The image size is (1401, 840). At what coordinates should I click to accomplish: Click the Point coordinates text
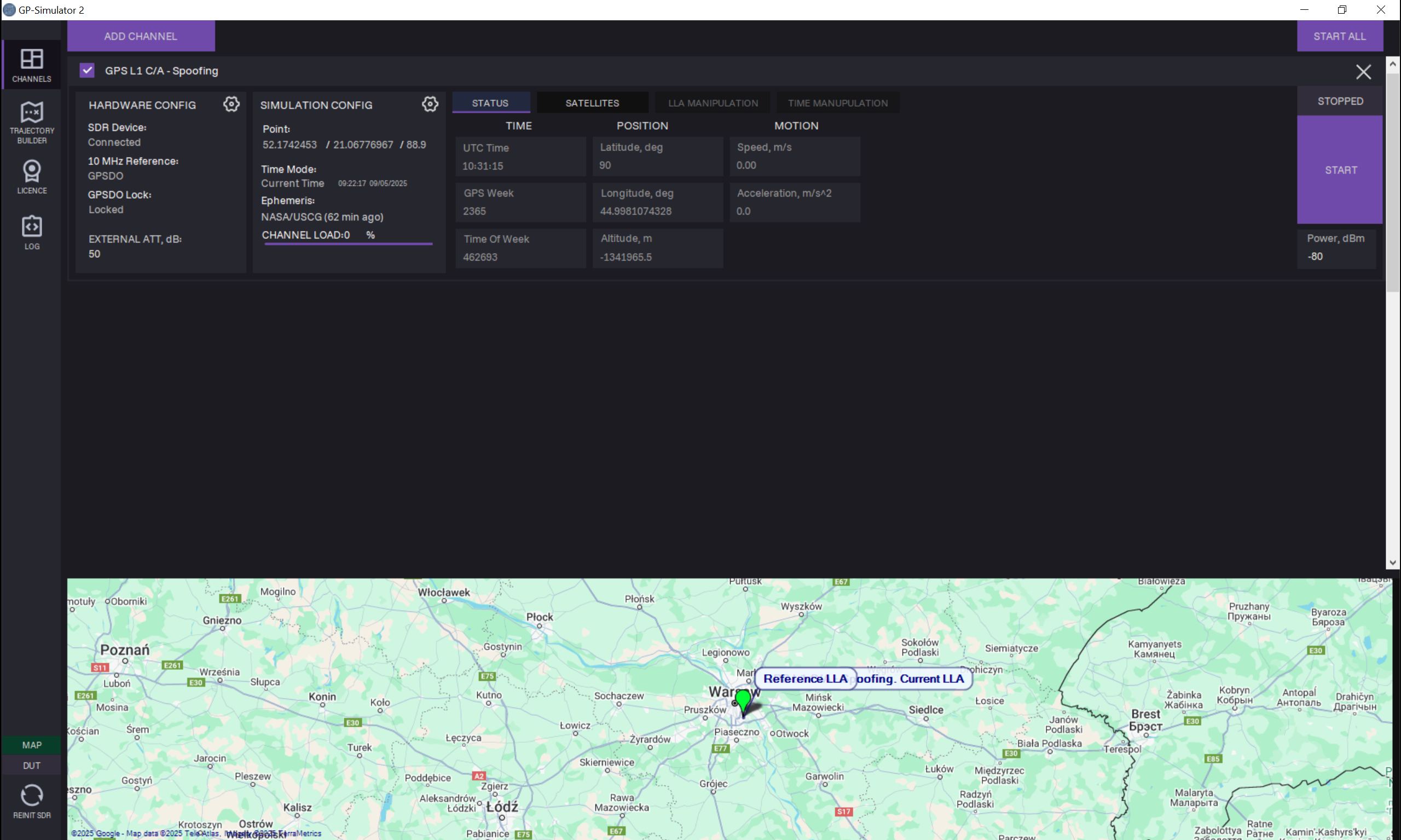click(344, 144)
